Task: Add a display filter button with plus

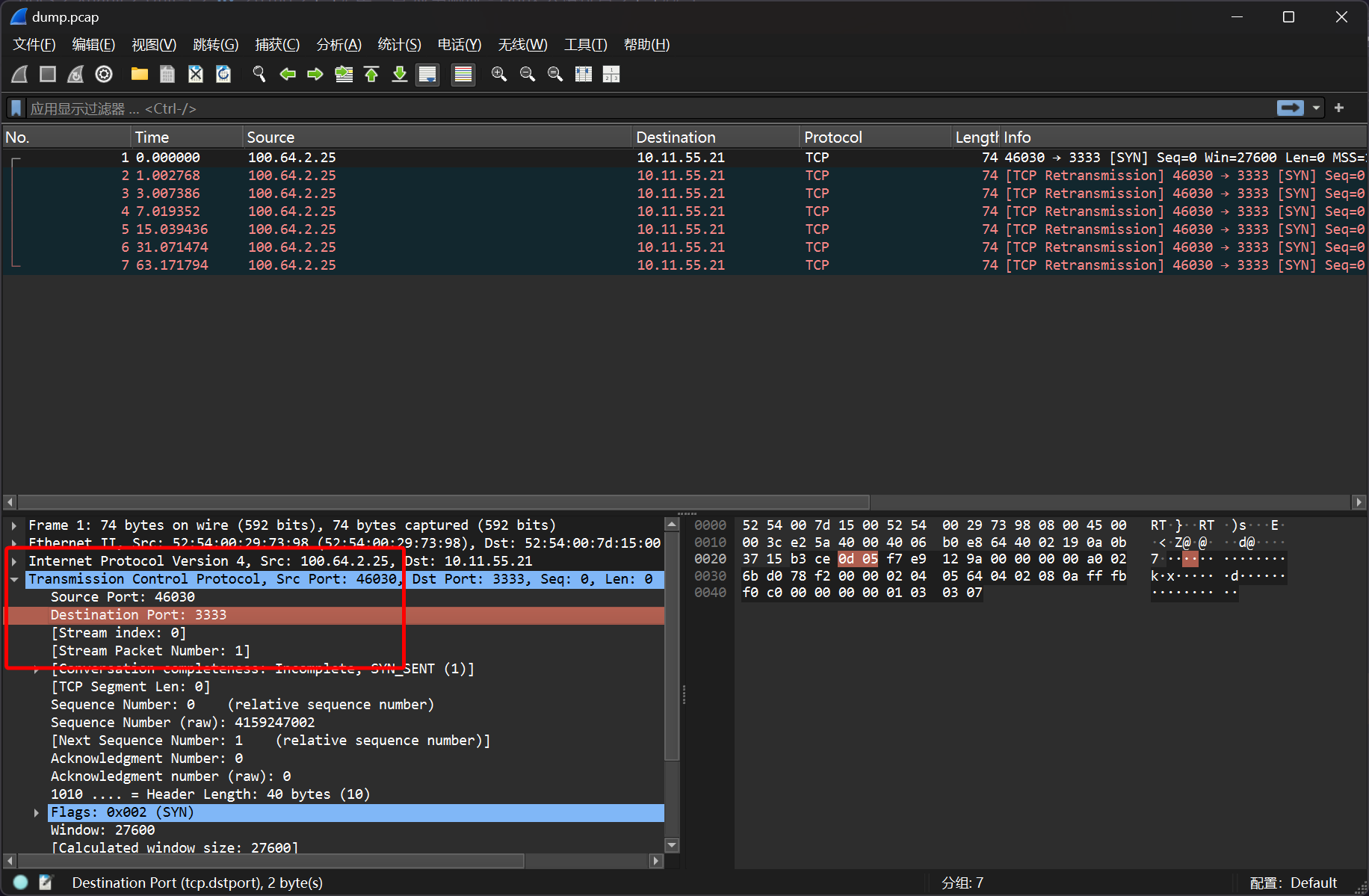Action: coord(1339,108)
